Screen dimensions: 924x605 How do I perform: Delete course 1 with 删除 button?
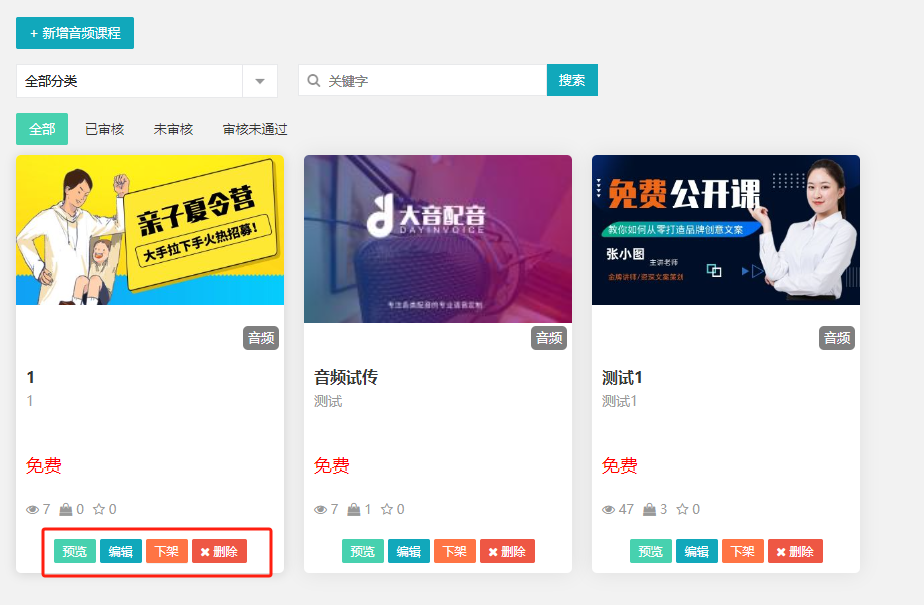click(219, 551)
